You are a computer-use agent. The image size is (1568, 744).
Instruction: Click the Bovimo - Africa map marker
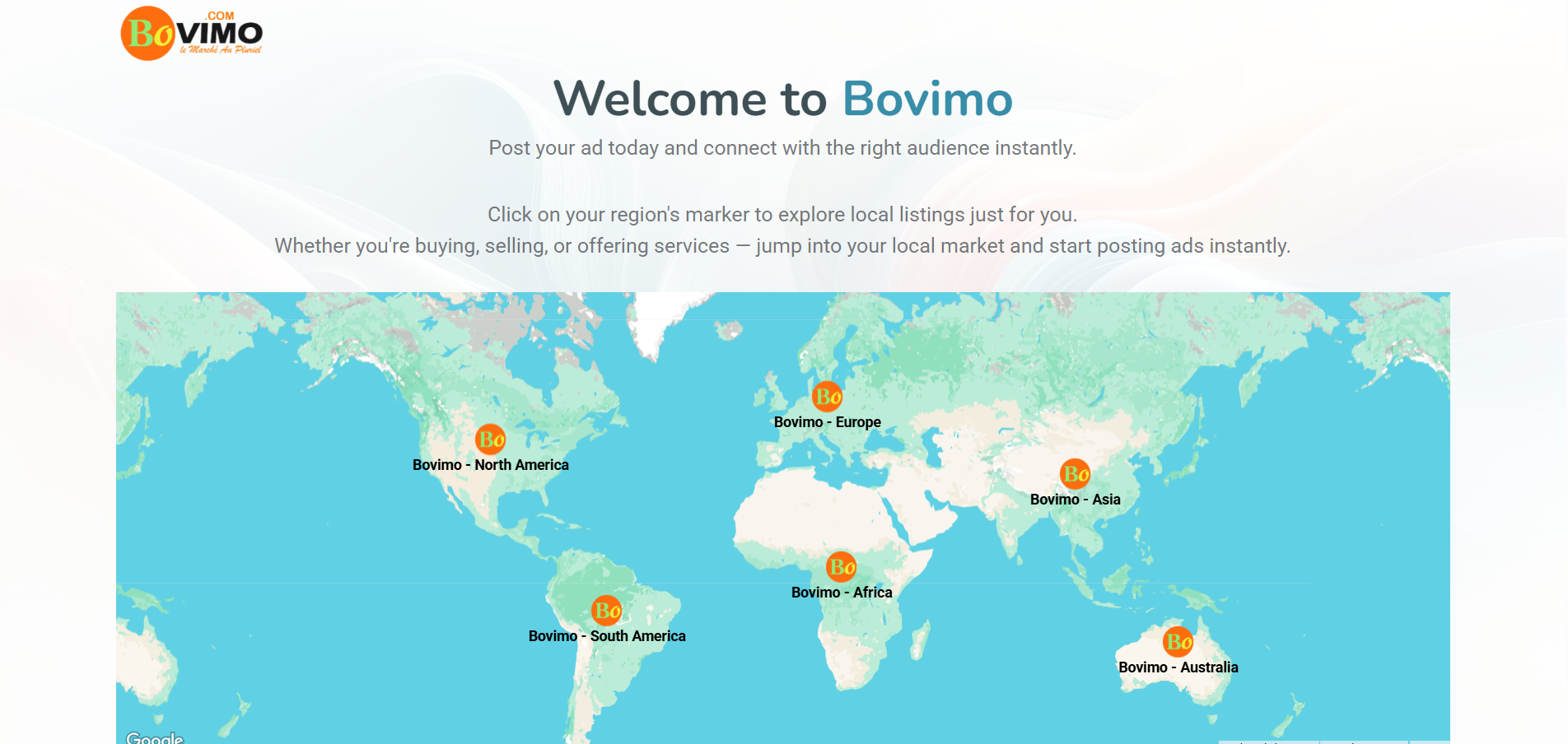coord(842,566)
